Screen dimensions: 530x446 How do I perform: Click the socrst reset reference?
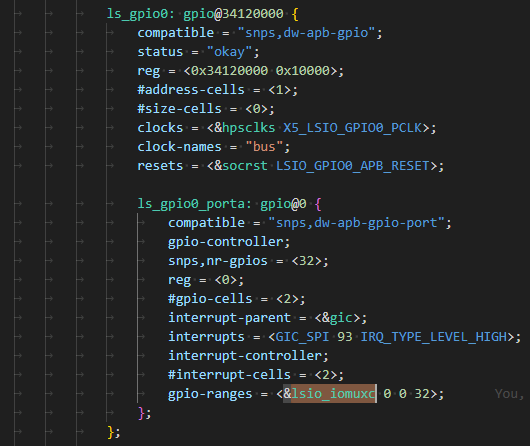245,166
